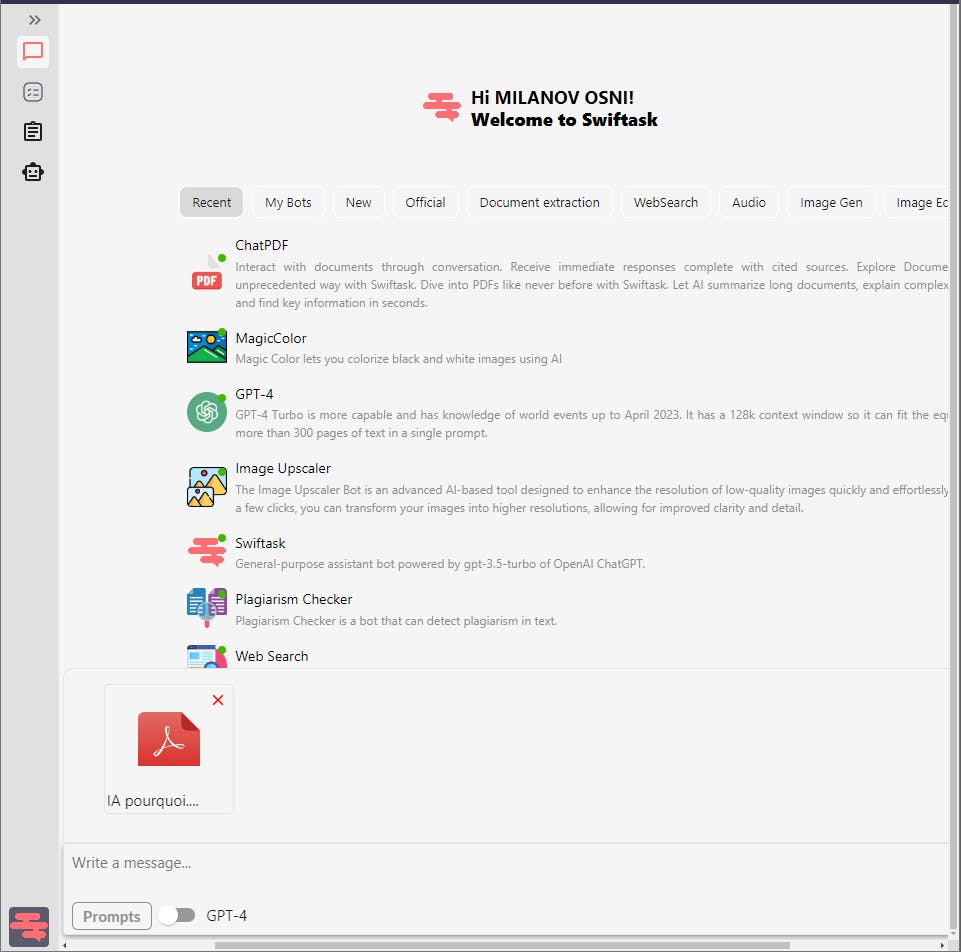
Task: Open the ChatPDF bot title
Action: pos(262,245)
